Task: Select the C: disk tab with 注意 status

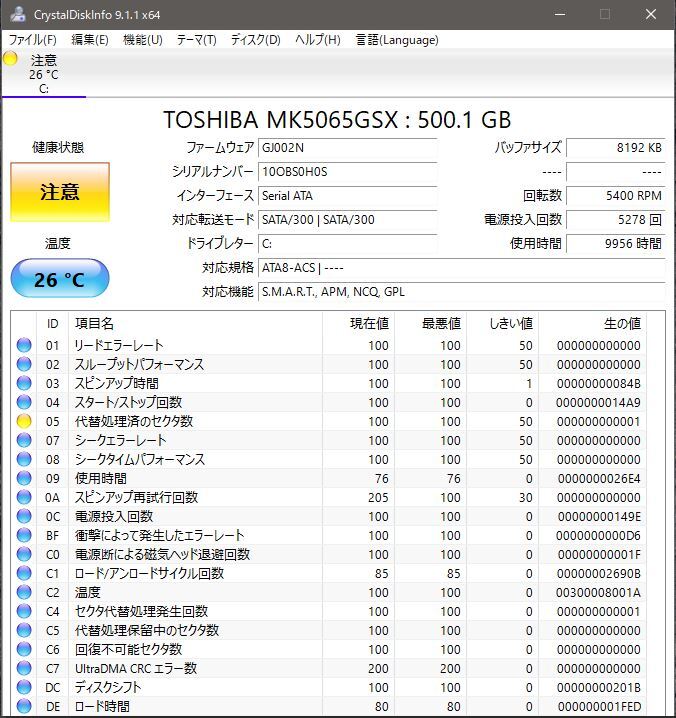Action: pyautogui.click(x=44, y=73)
